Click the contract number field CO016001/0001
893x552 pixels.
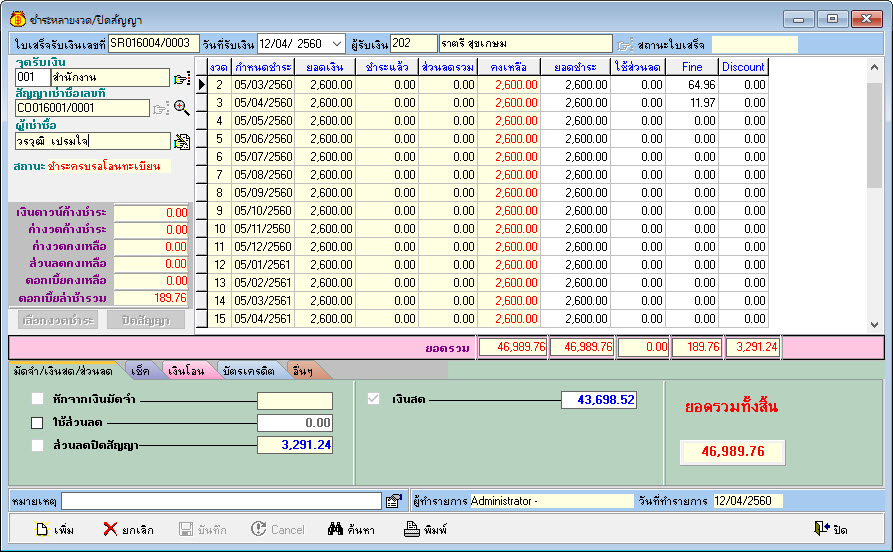coord(83,108)
